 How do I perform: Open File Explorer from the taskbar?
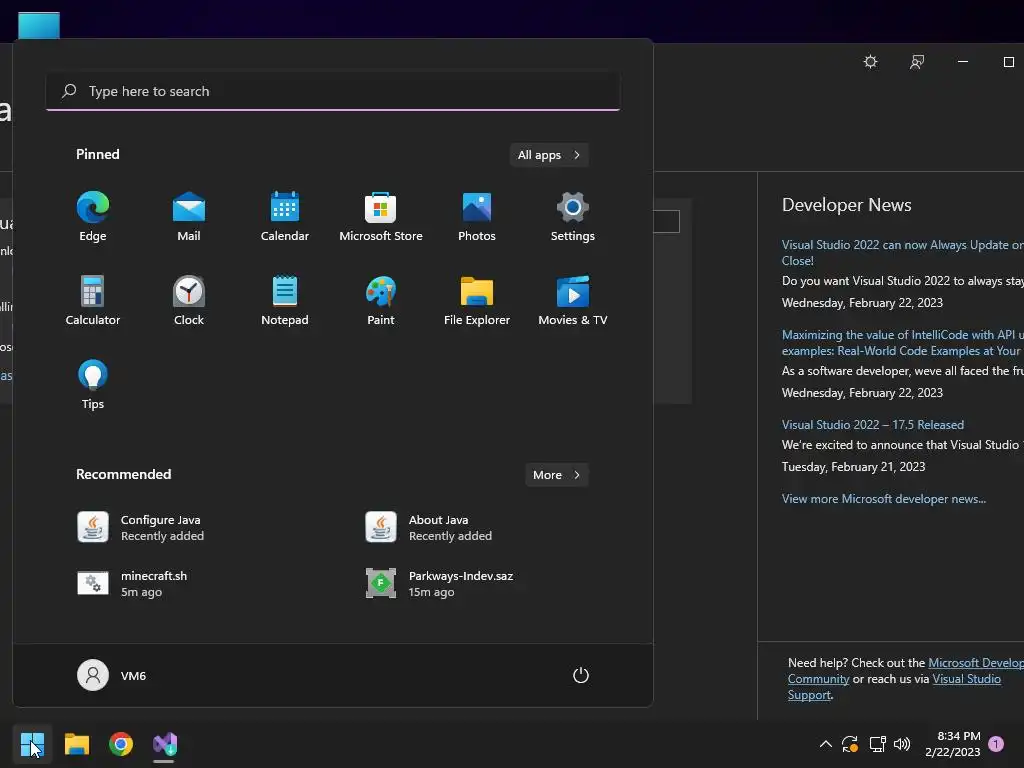coord(76,744)
